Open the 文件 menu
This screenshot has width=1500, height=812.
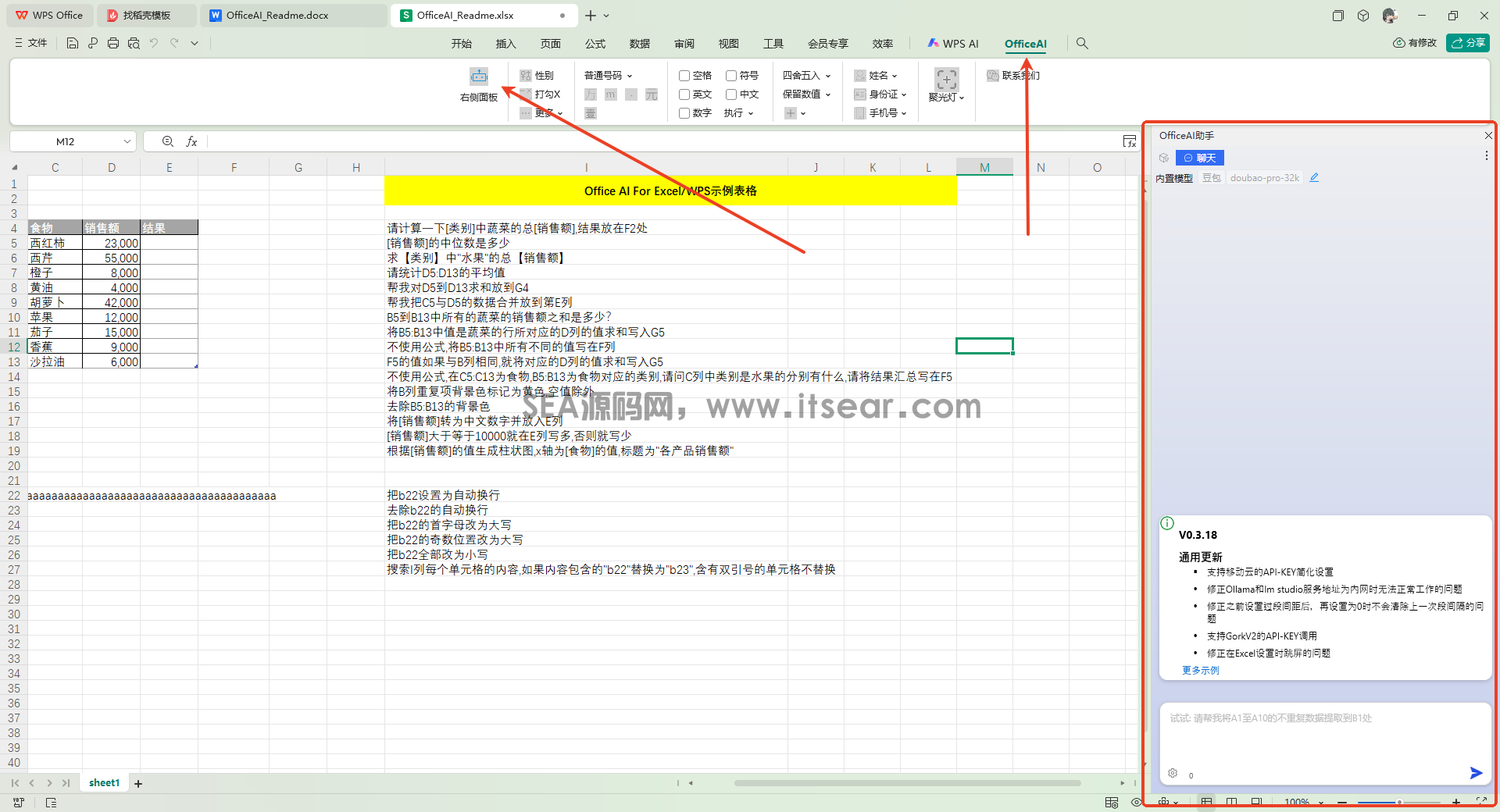(x=31, y=43)
